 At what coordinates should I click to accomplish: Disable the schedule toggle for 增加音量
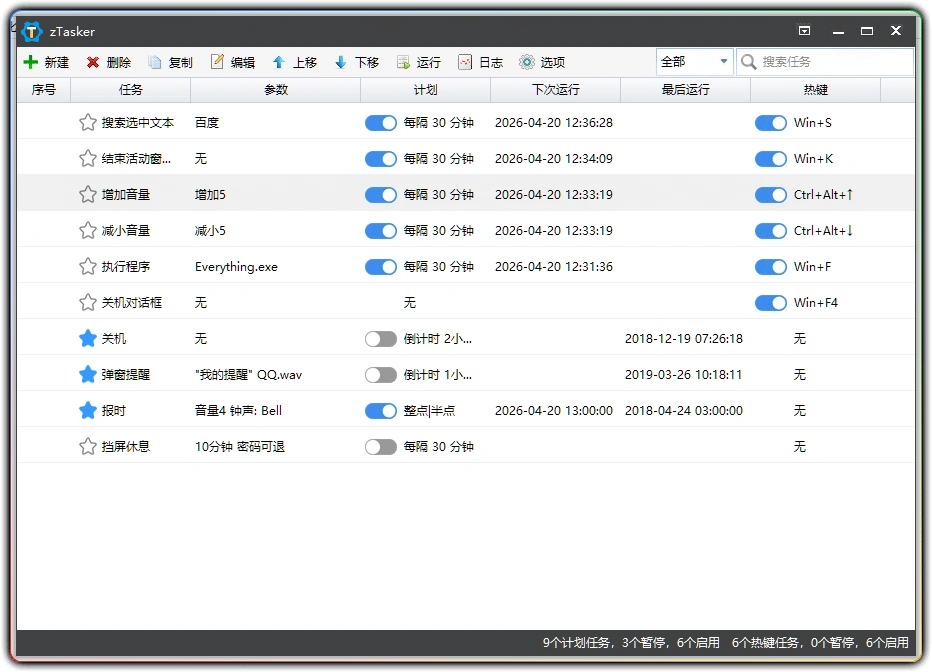pyautogui.click(x=380, y=194)
